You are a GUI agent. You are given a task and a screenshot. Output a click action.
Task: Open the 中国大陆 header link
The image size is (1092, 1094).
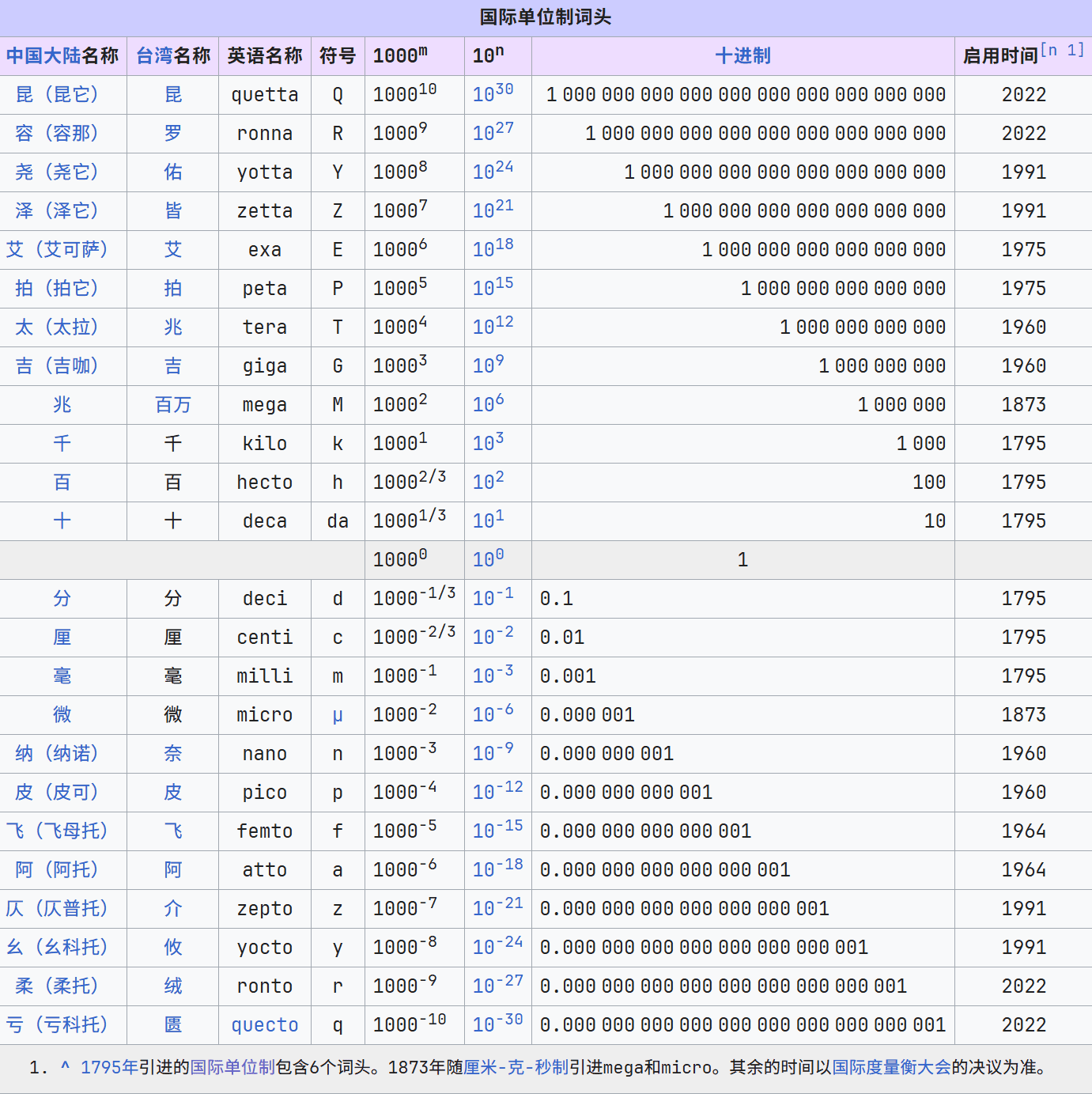(43, 56)
